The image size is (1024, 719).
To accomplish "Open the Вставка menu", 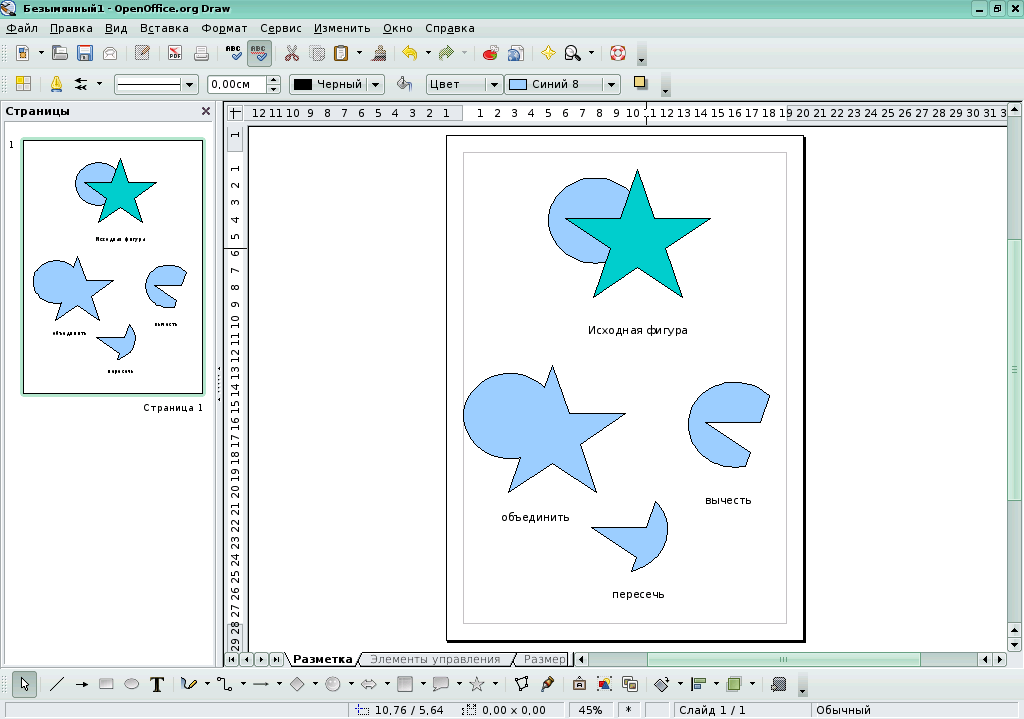I will tap(164, 28).
